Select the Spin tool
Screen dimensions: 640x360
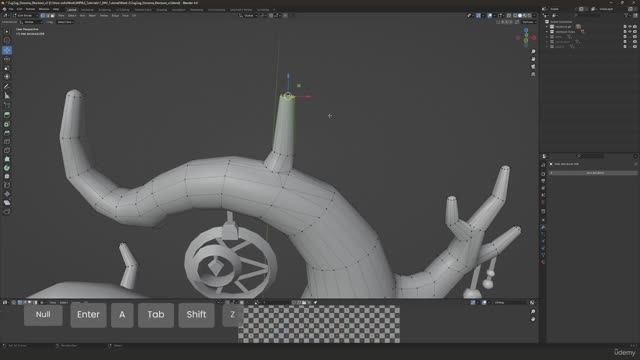click(x=7, y=168)
